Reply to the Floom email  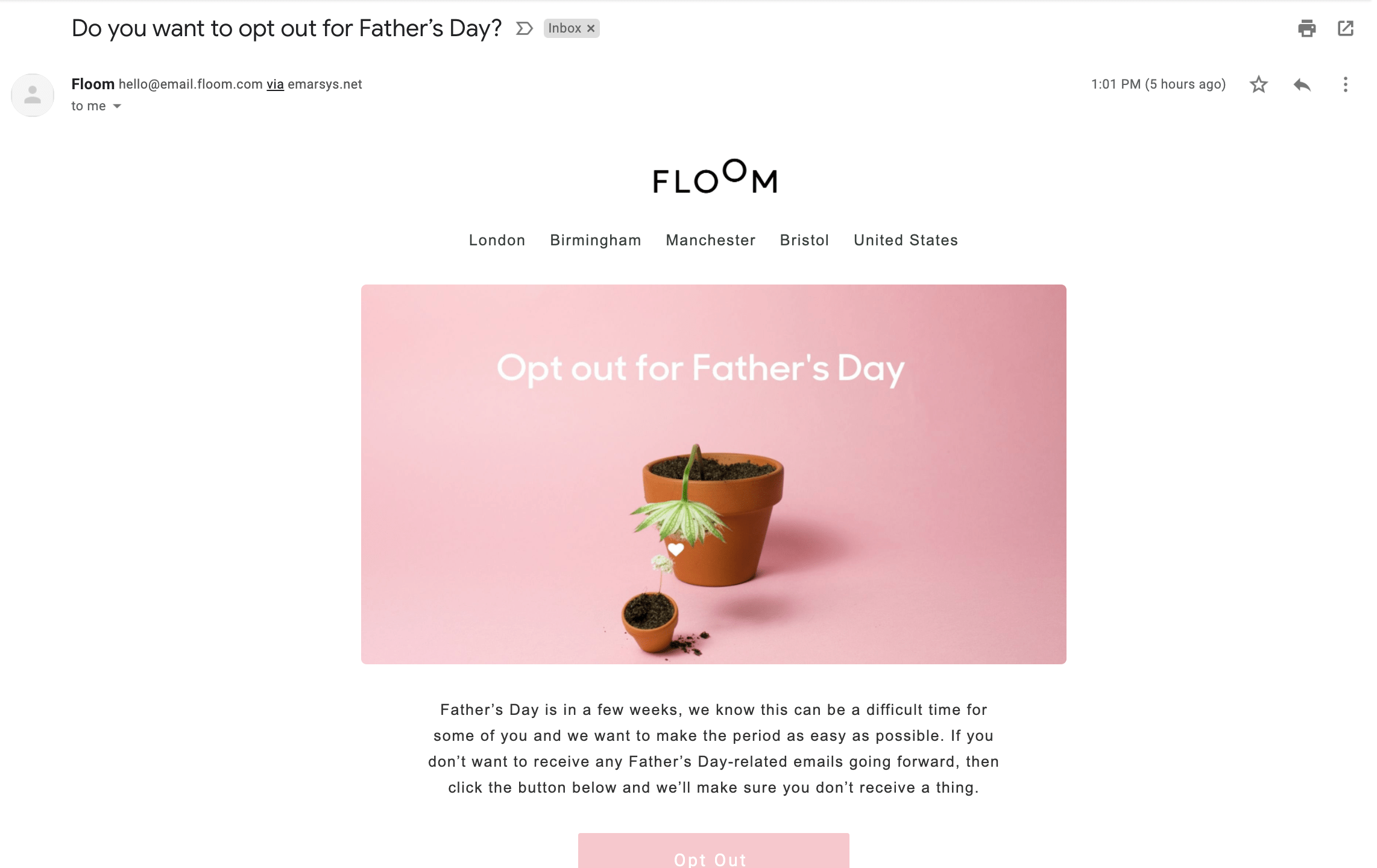pos(1302,84)
